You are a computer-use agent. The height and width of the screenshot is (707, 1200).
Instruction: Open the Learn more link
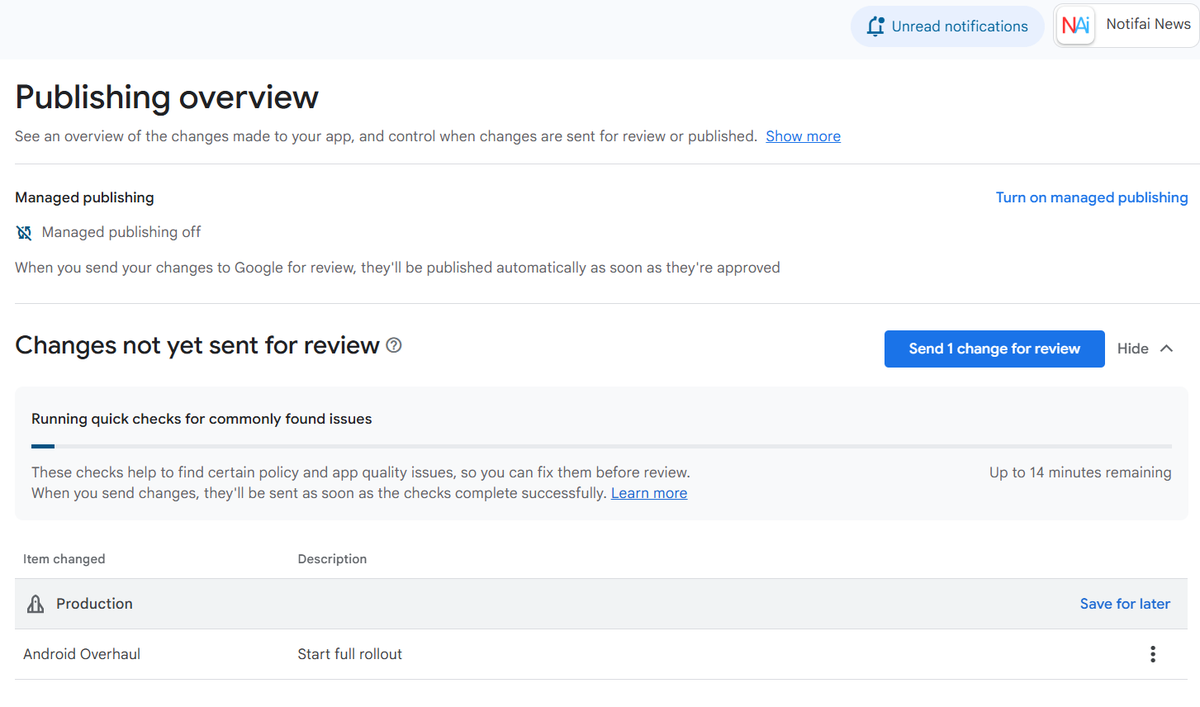tap(649, 493)
